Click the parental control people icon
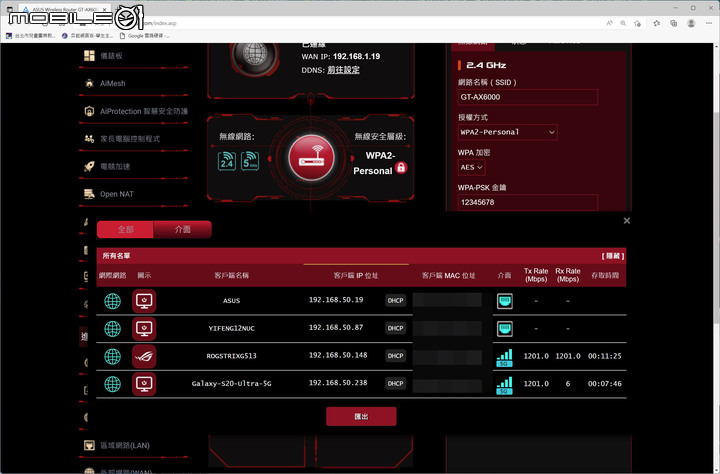Viewport: 720px width, 474px height. [89, 139]
